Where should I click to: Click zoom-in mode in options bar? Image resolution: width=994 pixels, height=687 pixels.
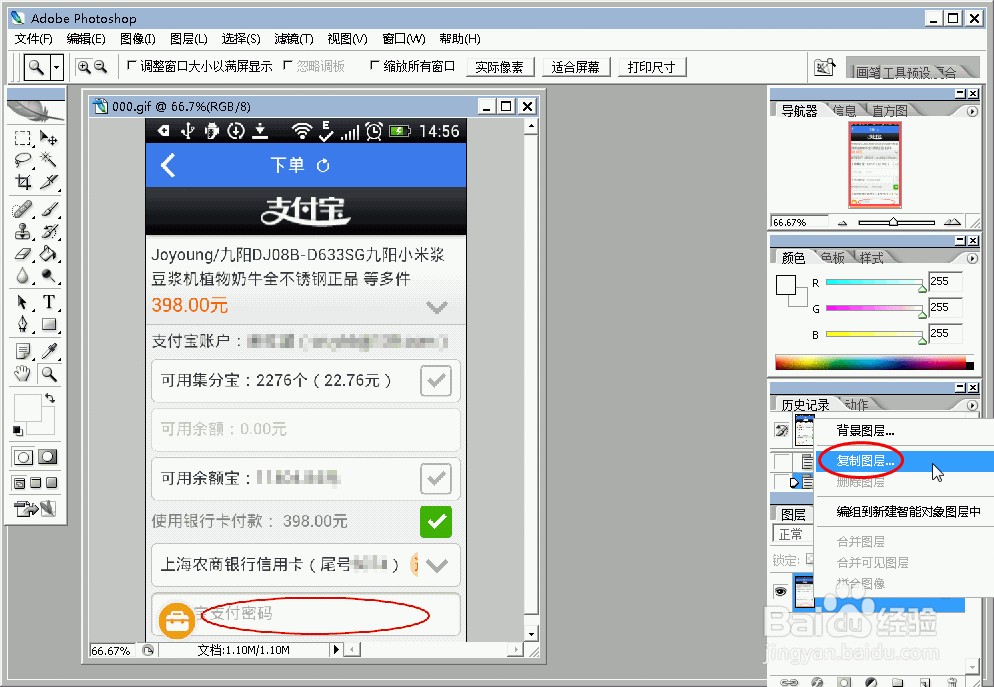[x=84, y=67]
